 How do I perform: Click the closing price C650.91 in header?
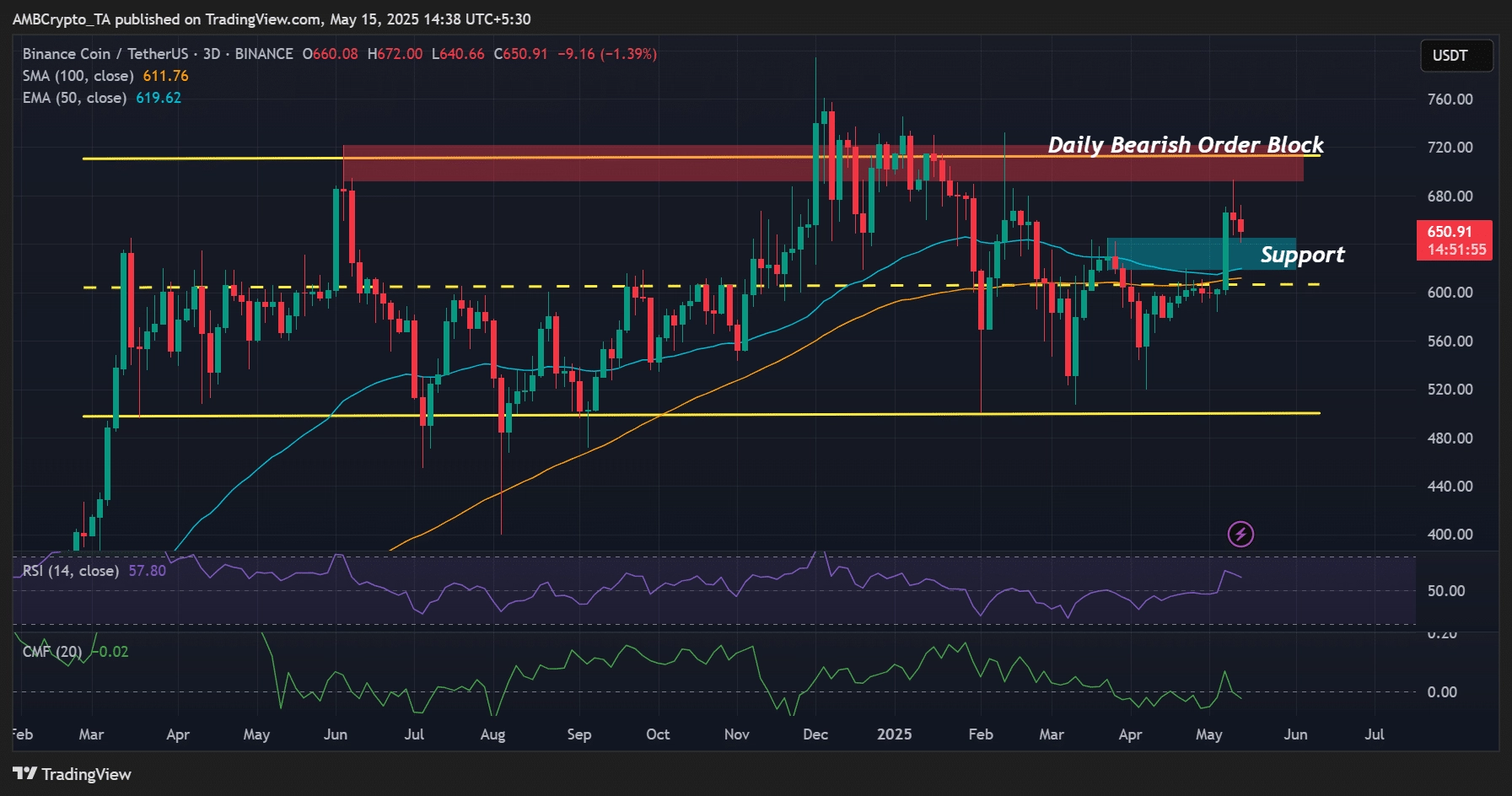520,54
